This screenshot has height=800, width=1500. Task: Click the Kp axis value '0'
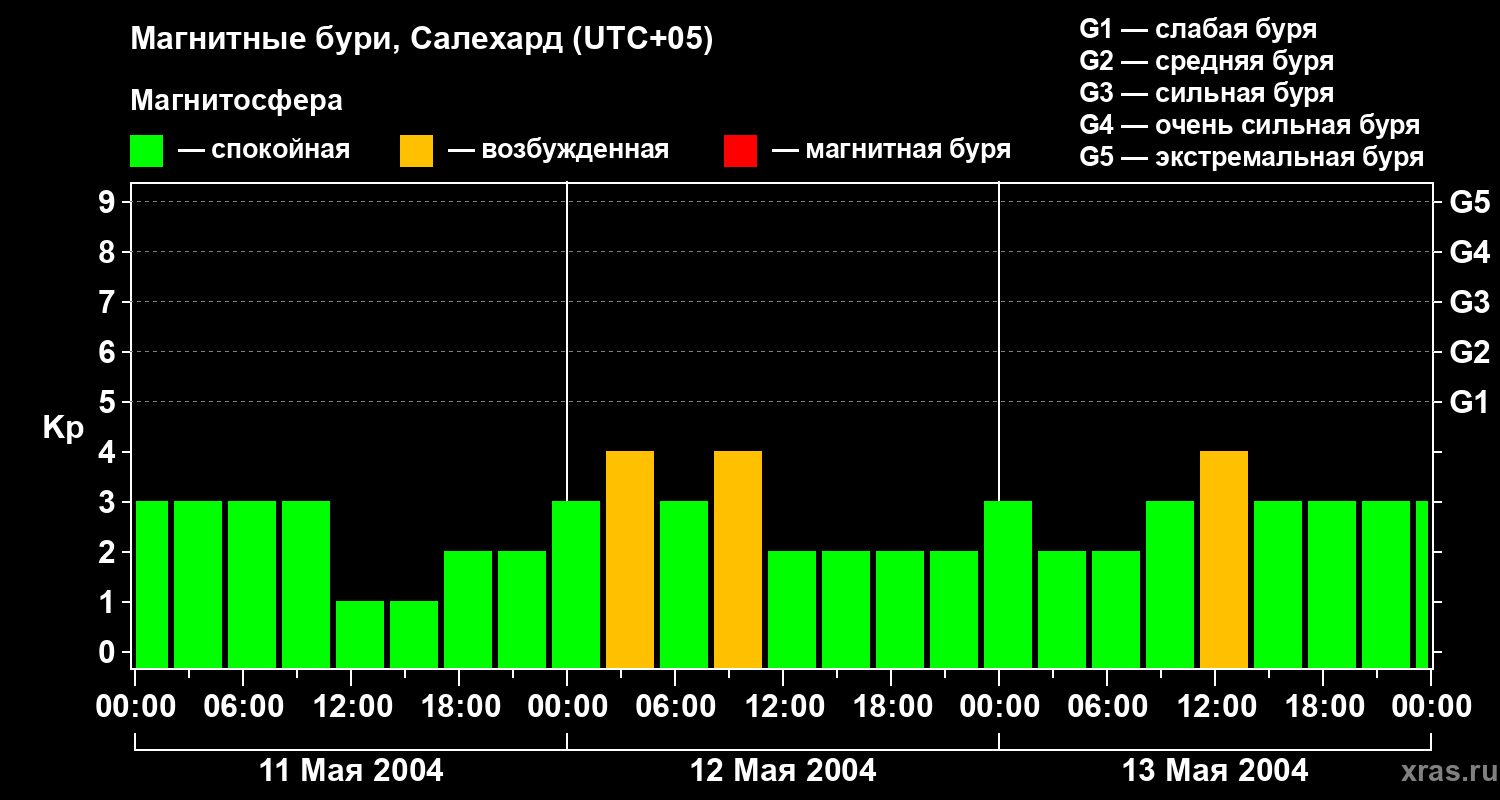coord(109,652)
